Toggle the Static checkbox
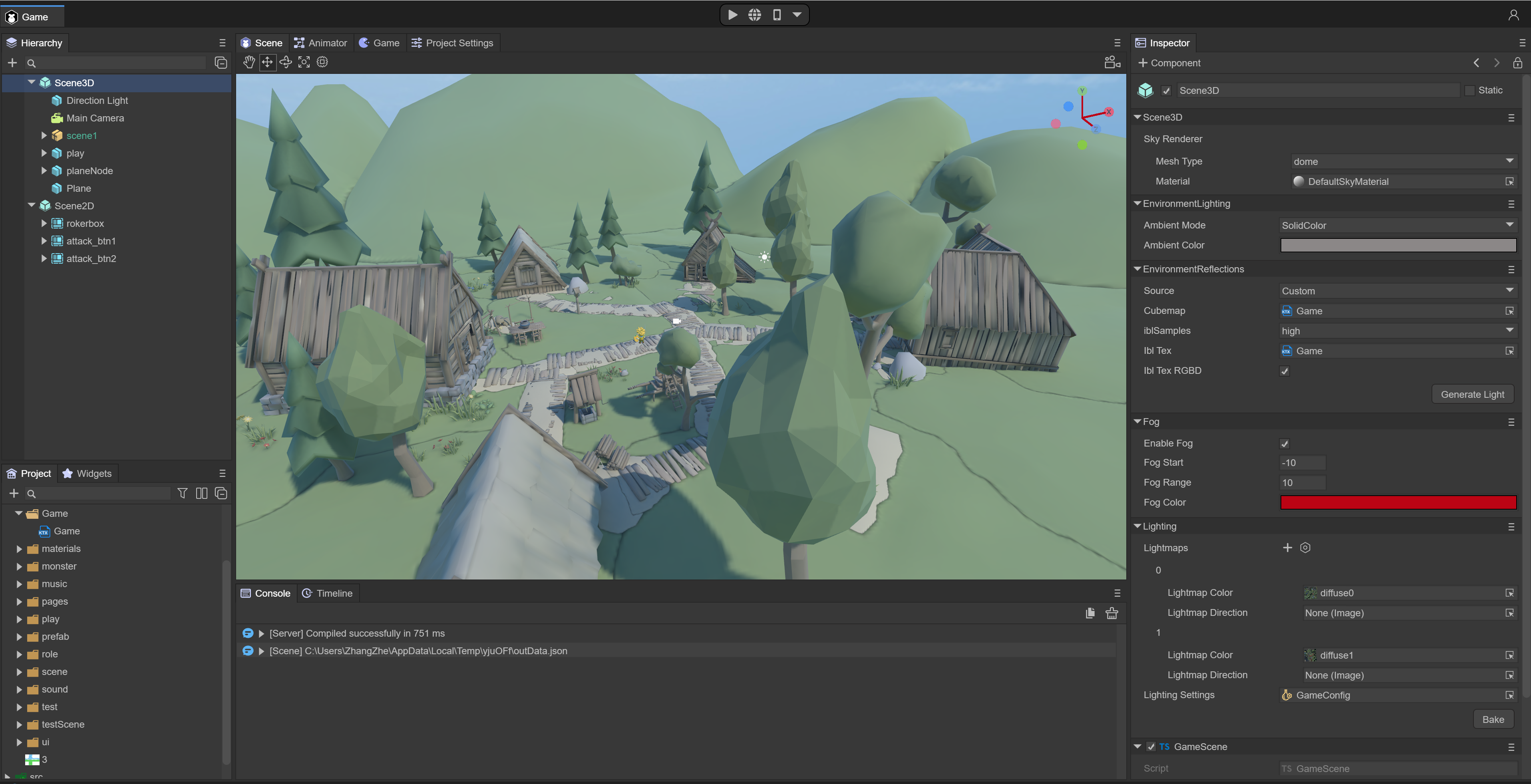Image resolution: width=1531 pixels, height=784 pixels. point(1469,90)
